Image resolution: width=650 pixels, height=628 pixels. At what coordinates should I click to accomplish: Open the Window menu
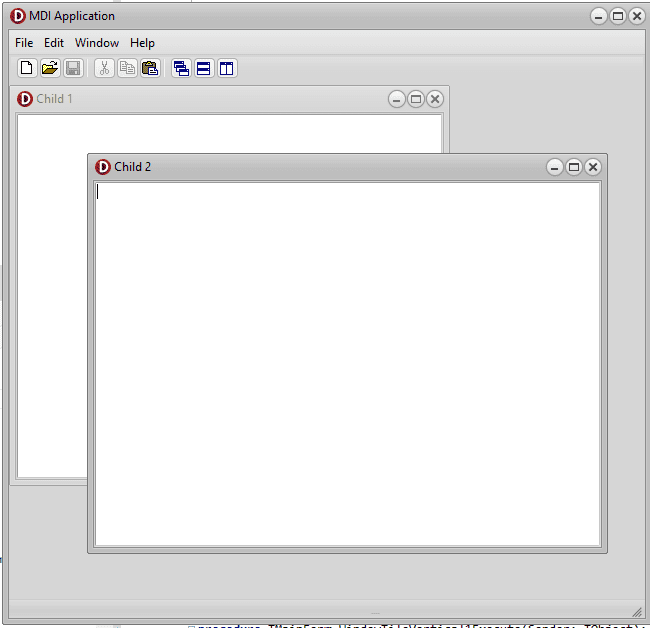97,43
